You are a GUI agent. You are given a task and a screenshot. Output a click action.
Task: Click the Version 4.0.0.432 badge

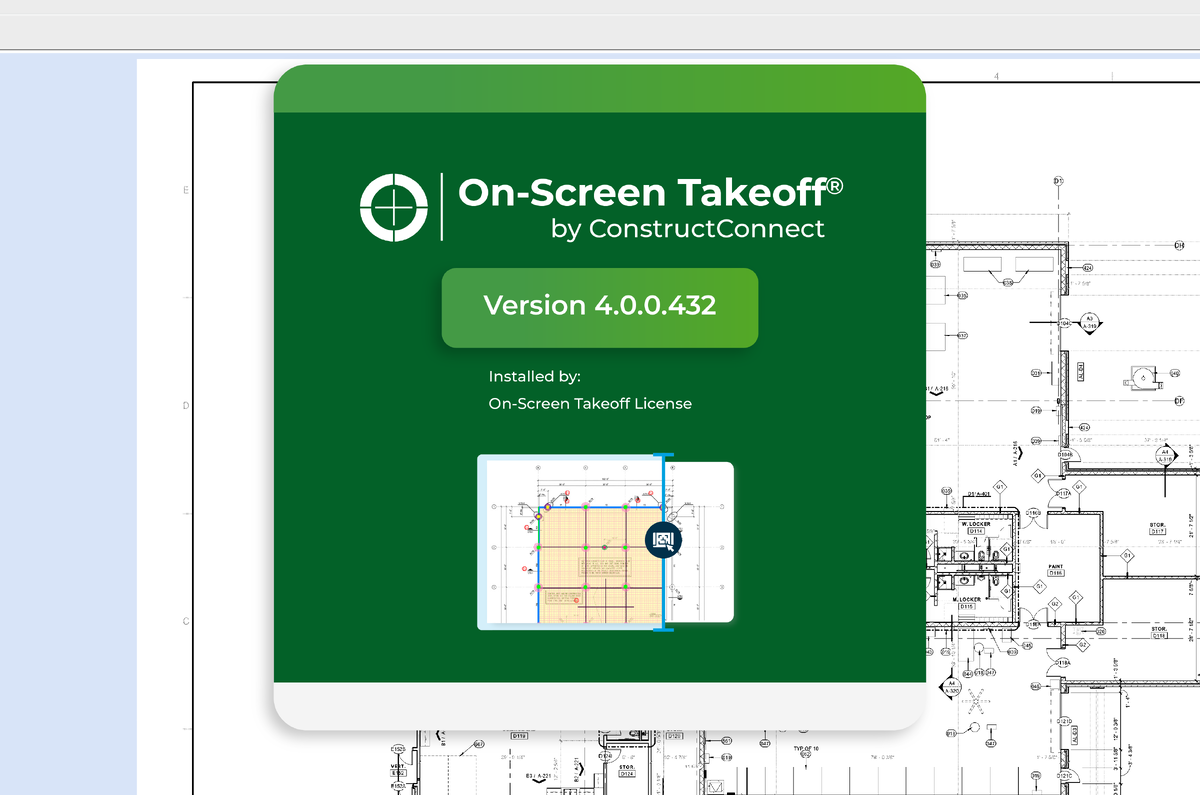(599, 306)
